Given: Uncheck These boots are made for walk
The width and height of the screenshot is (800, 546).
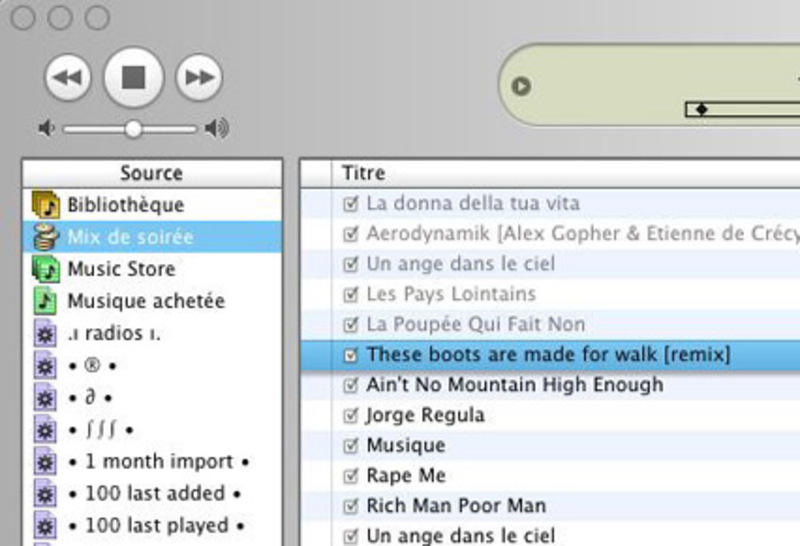Looking at the screenshot, I should tap(351, 355).
